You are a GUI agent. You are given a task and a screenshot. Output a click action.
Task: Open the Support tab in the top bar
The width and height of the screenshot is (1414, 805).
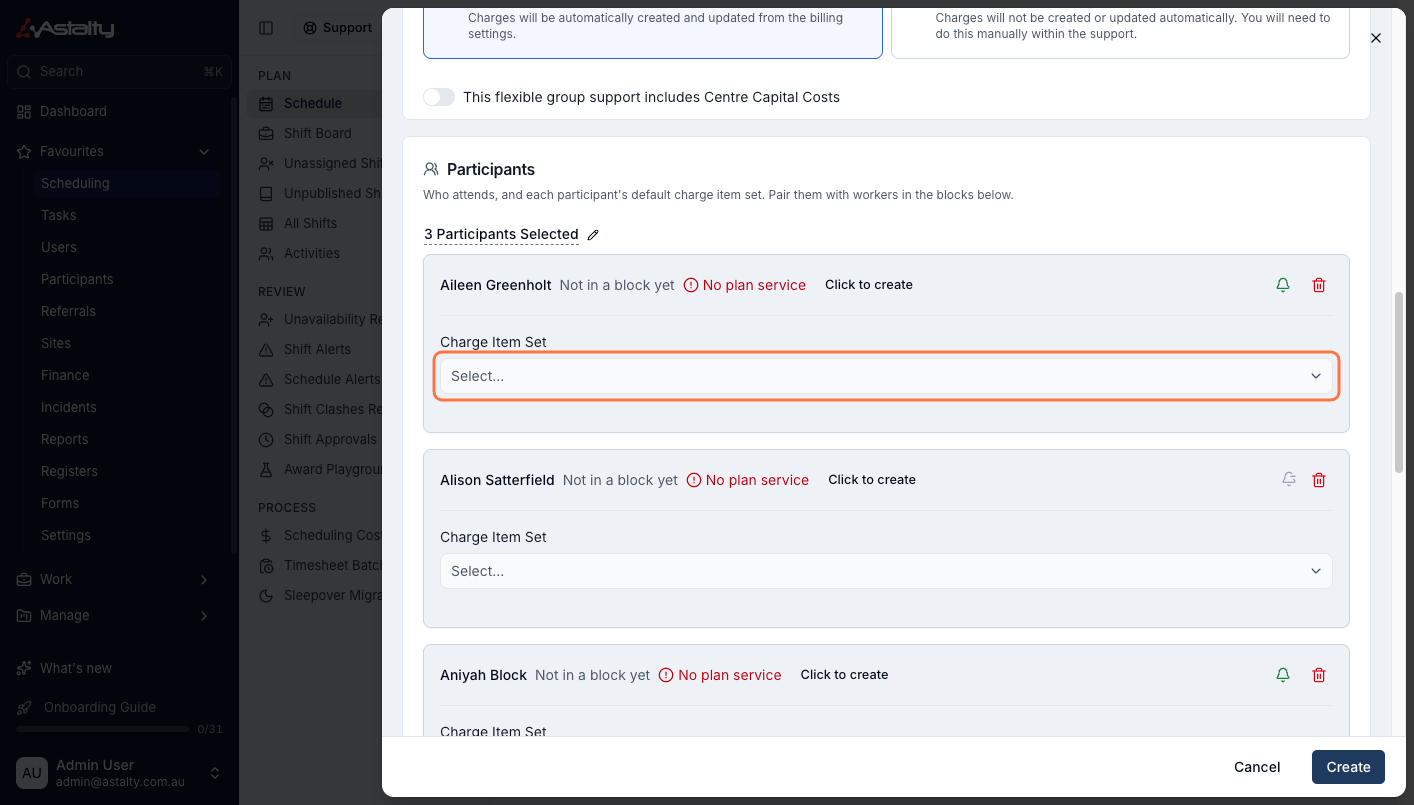click(x=338, y=28)
